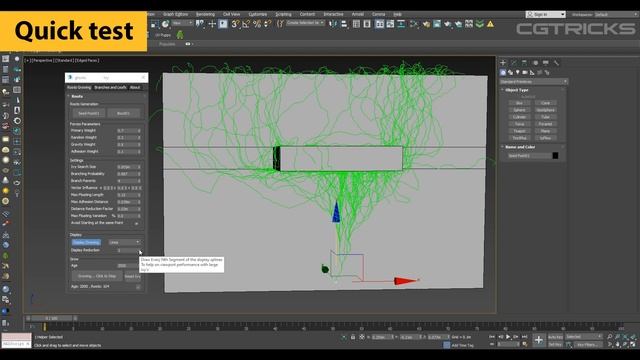
Task: Click the Play Animation button
Action: tap(508, 337)
